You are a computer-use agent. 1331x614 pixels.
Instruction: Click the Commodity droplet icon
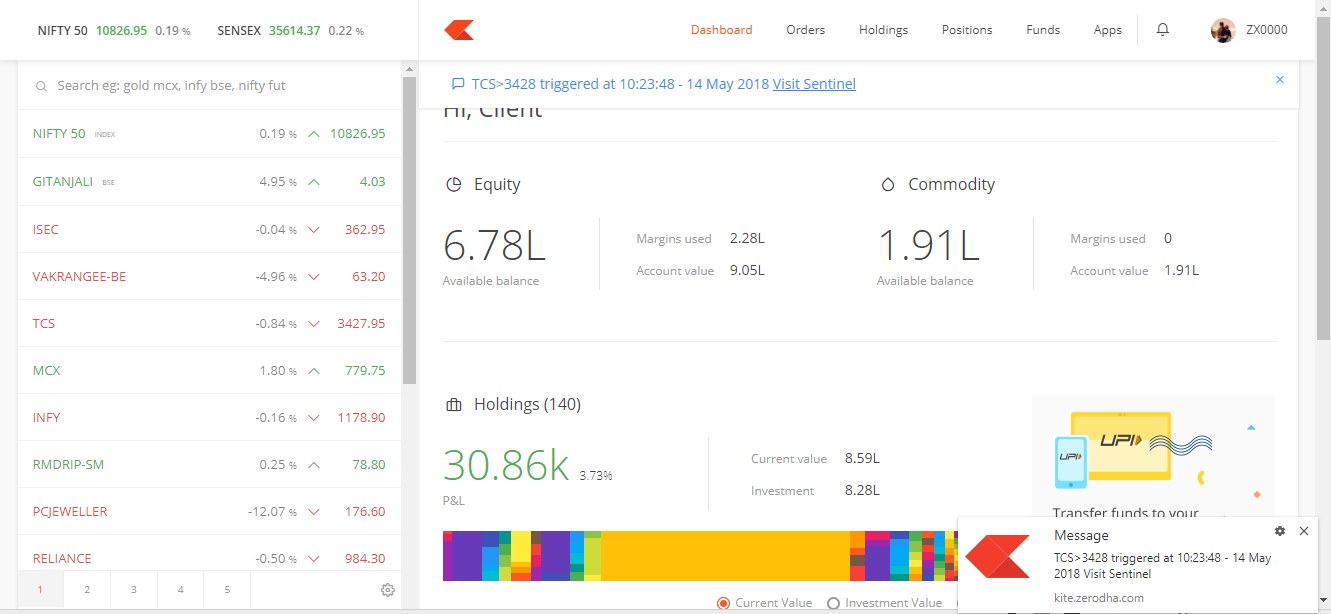[x=887, y=185]
